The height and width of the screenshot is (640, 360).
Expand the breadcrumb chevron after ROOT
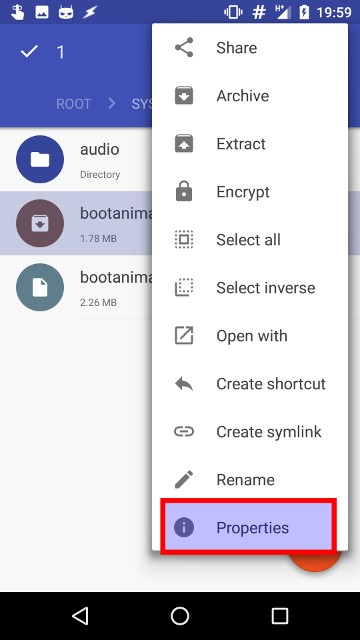pyautogui.click(x=111, y=103)
